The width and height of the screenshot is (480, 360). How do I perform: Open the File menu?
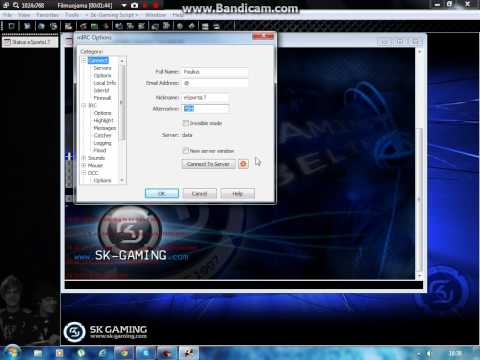7,15
